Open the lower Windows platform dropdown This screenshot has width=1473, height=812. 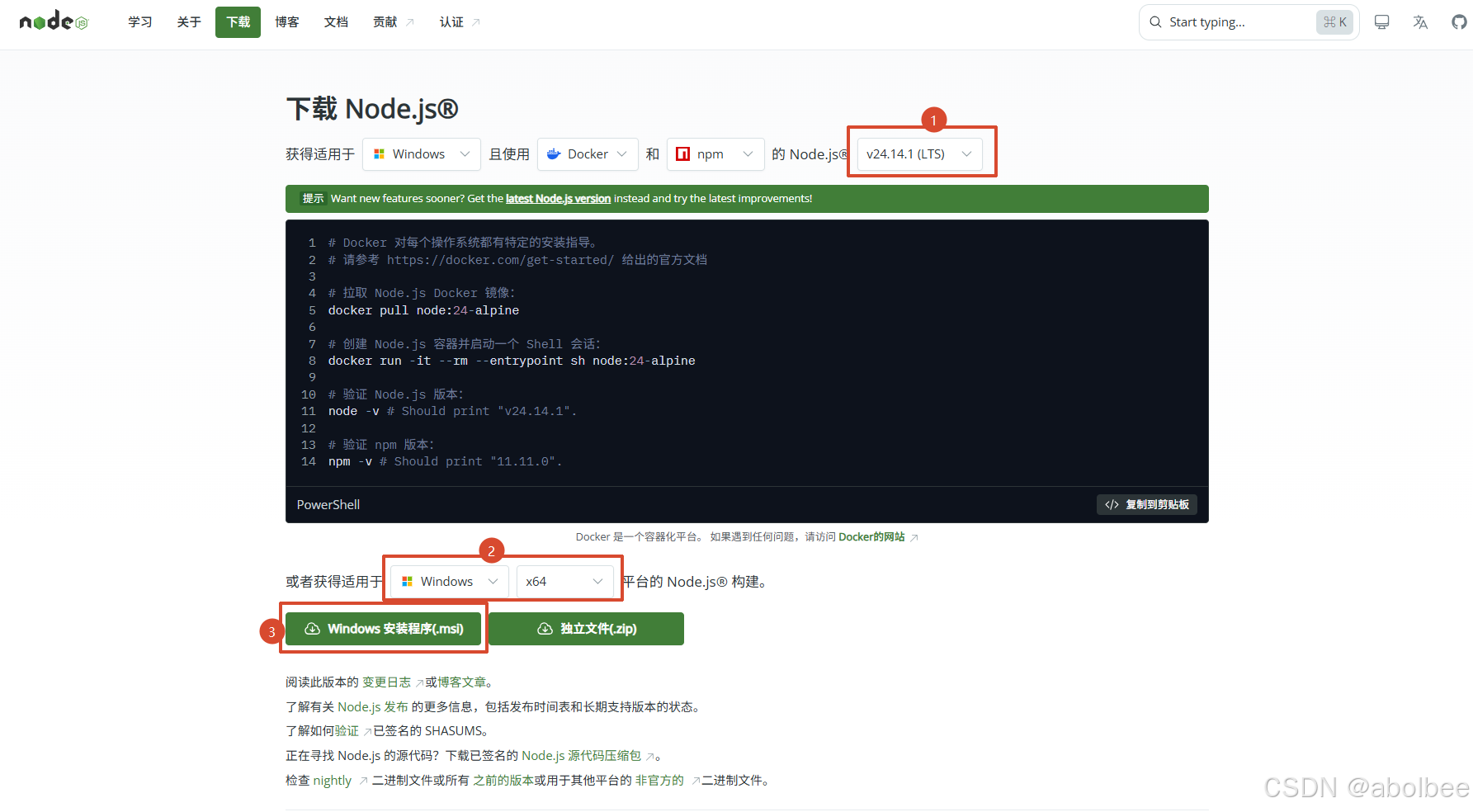[449, 582]
